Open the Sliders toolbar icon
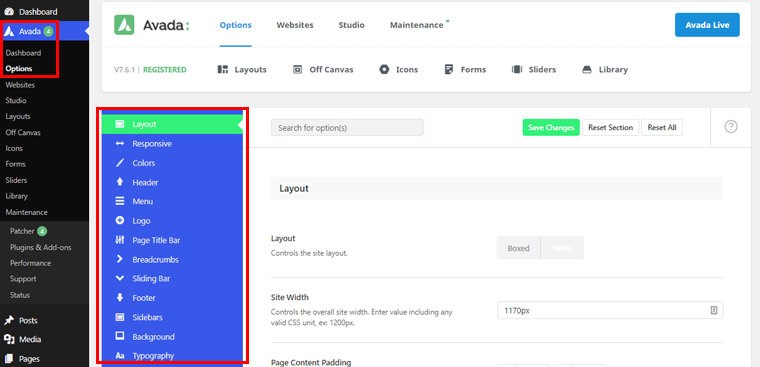760x367 pixels. pos(517,69)
